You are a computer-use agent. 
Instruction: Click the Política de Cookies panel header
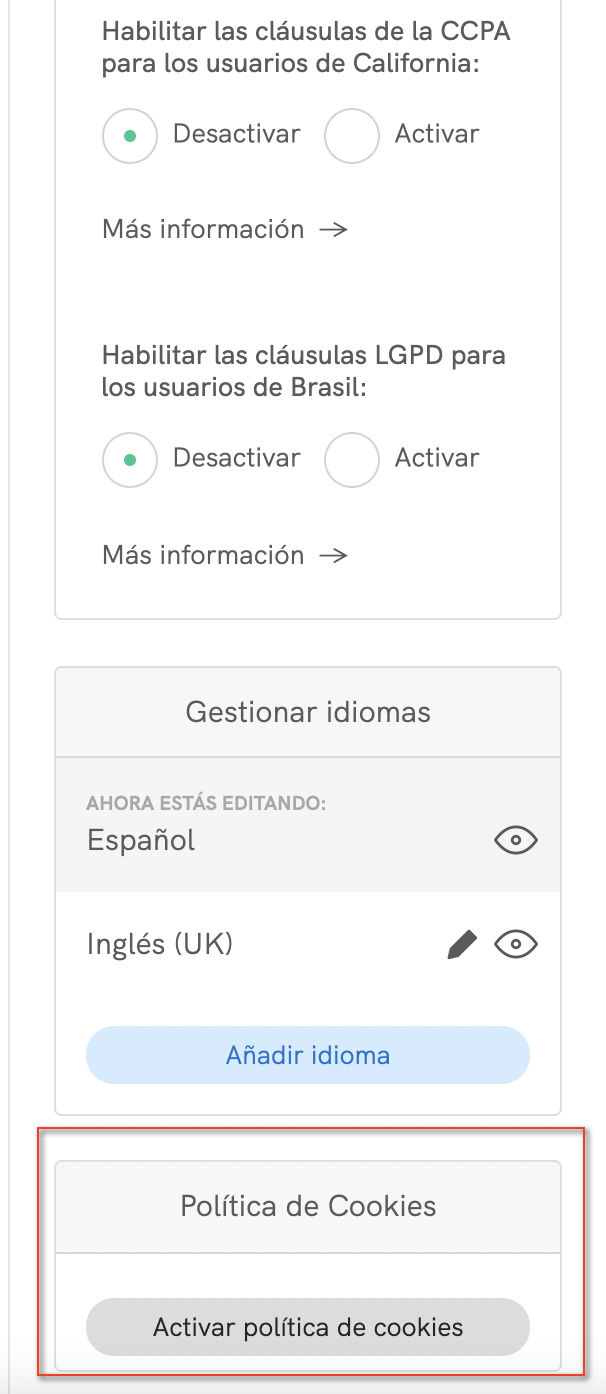[x=308, y=1206]
